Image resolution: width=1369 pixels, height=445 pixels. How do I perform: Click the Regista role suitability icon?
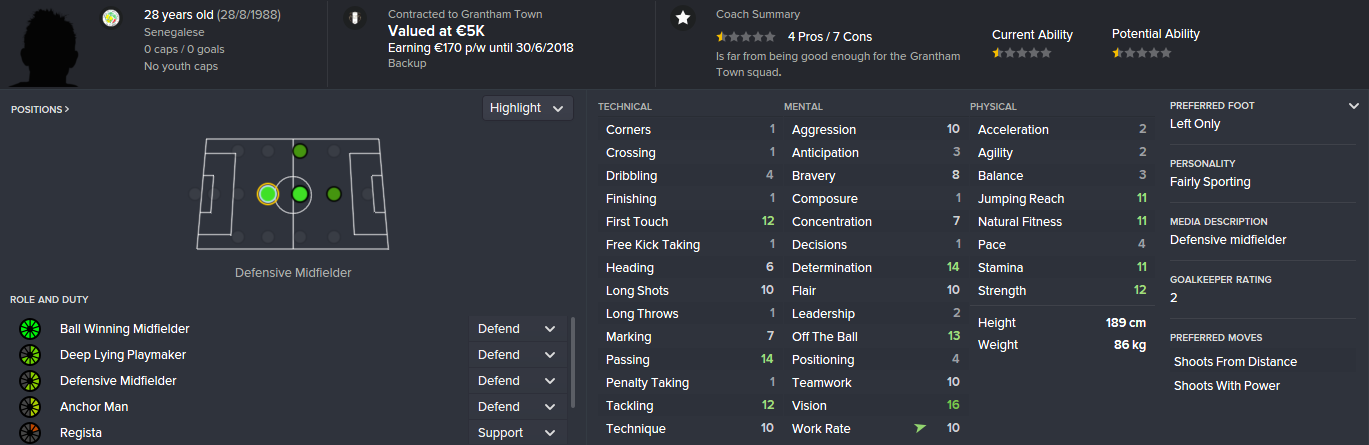tap(29, 433)
